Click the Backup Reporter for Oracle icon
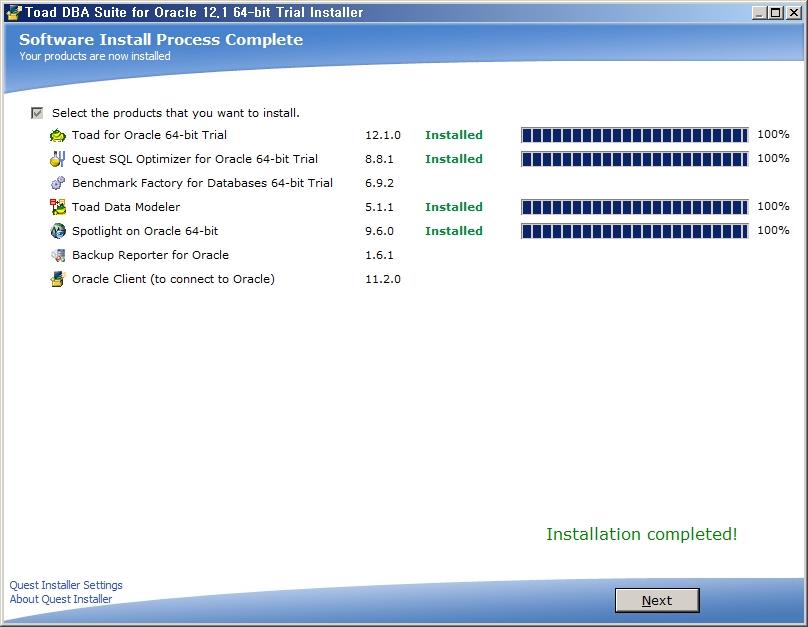808x627 pixels. (x=58, y=255)
